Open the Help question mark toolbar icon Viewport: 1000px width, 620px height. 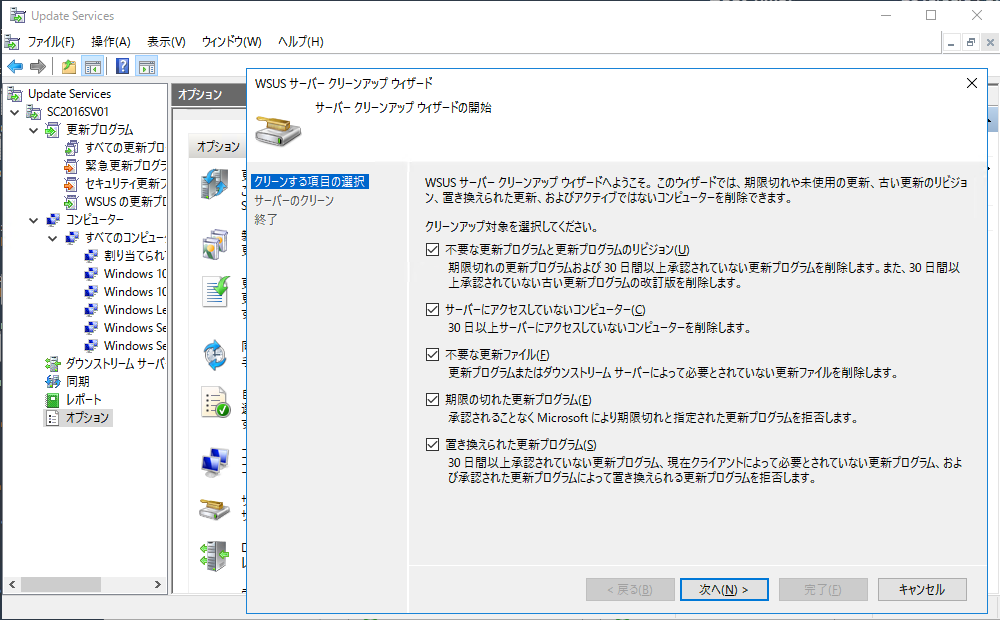[x=122, y=66]
